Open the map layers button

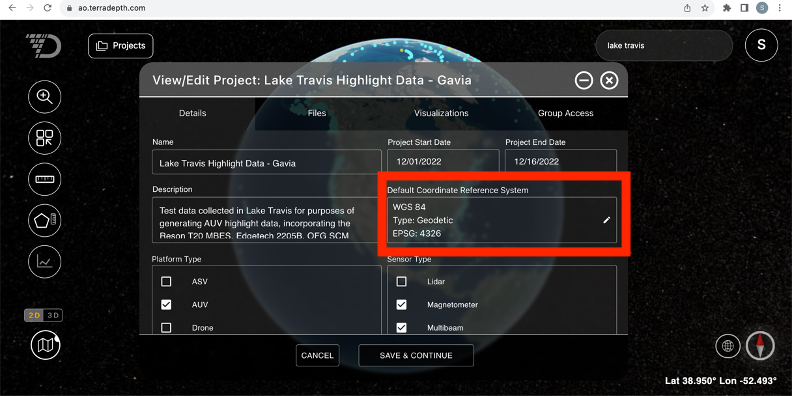click(45, 345)
